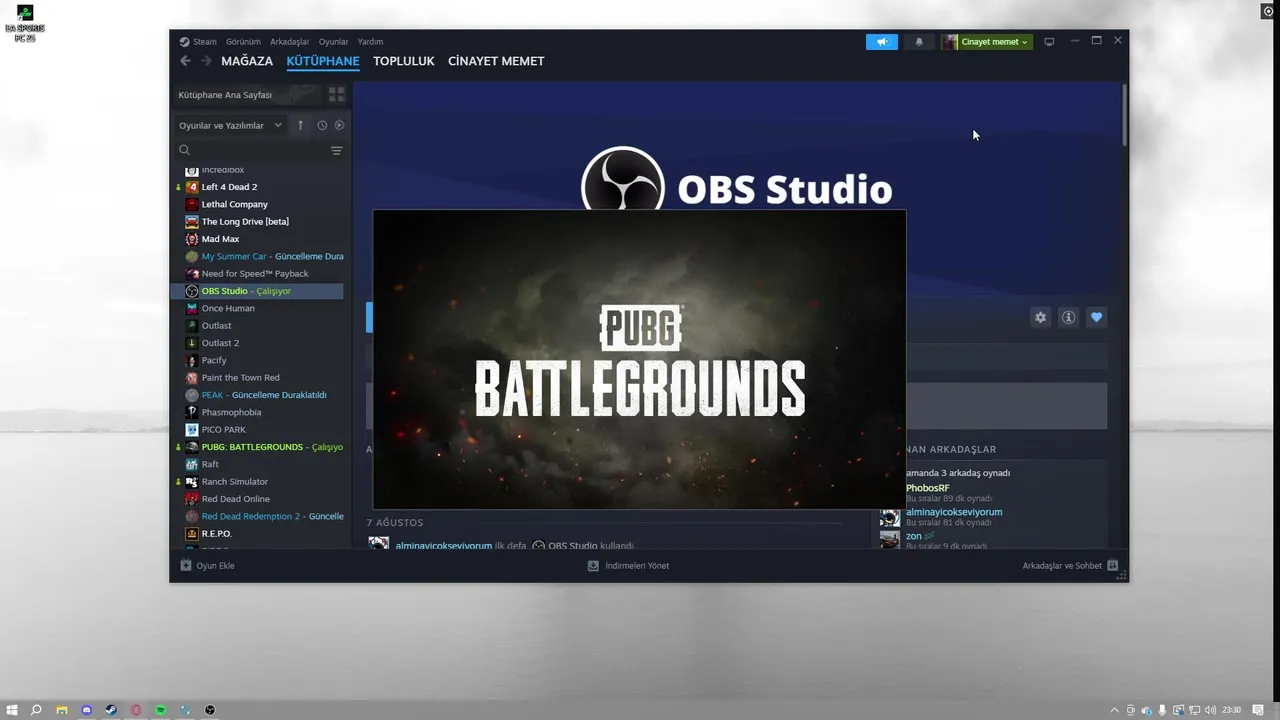Select OBS Studio in library list

(x=259, y=291)
